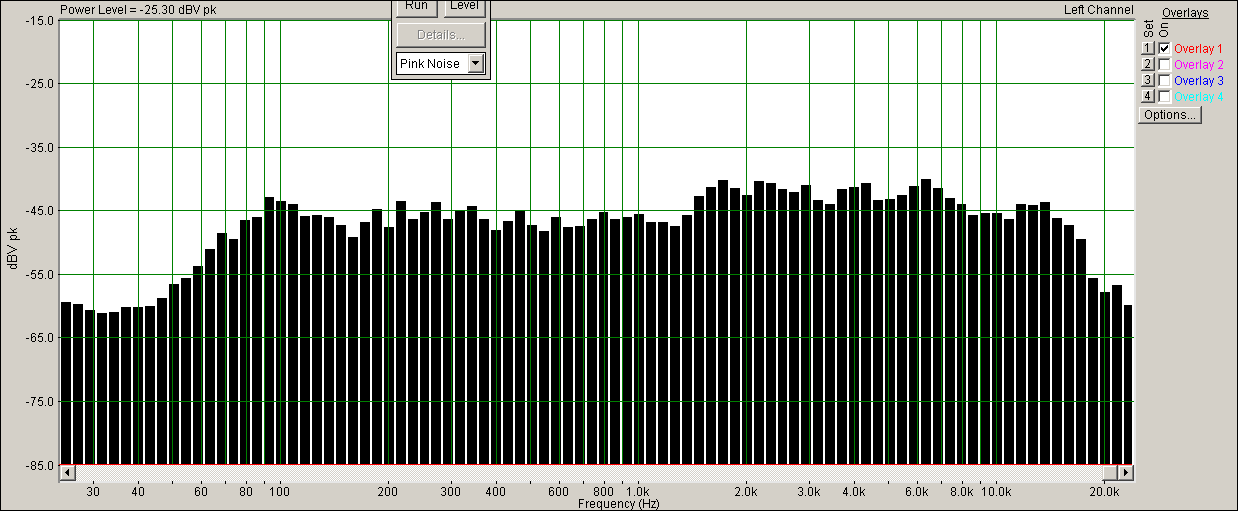Click overlay set button 2
The width and height of the screenshot is (1238, 511).
[1148, 65]
